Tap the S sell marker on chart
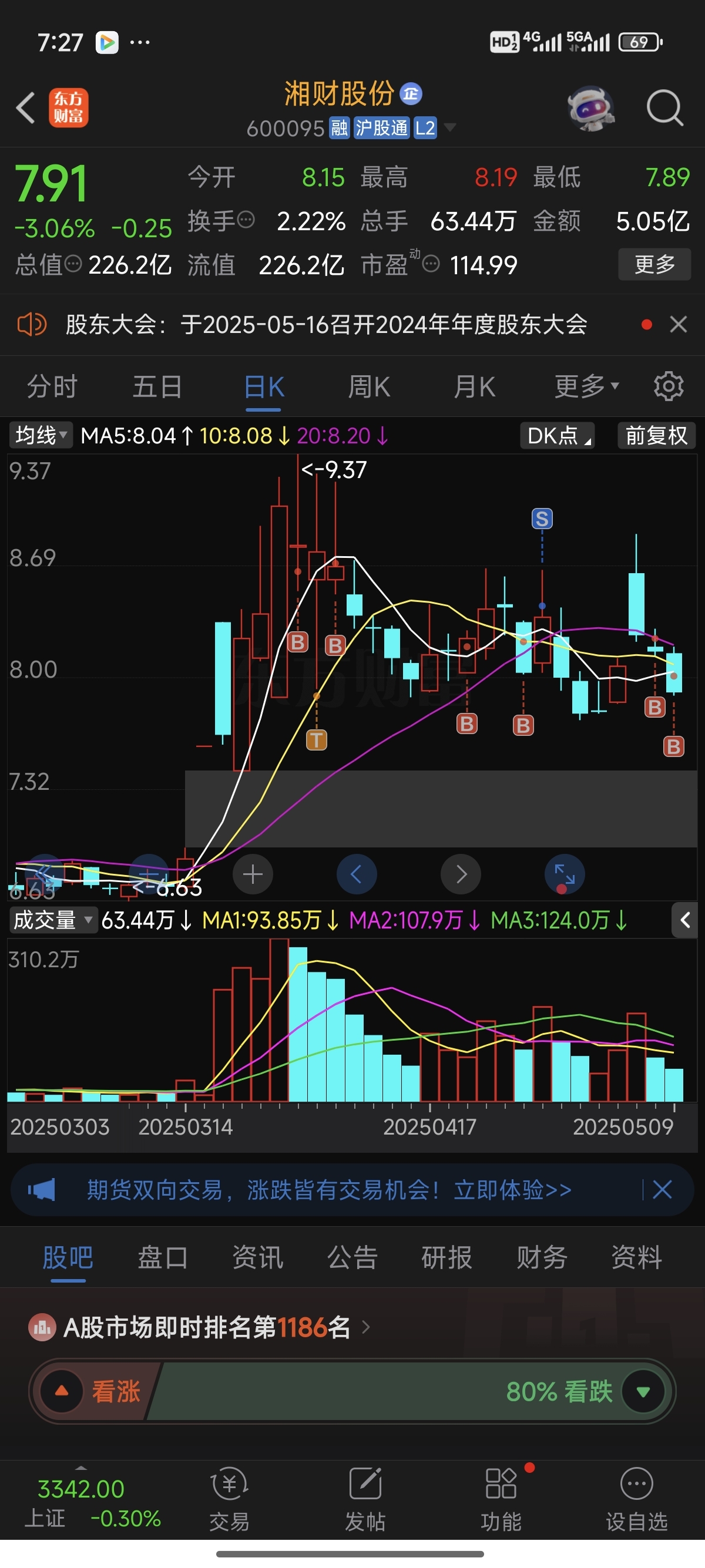The width and height of the screenshot is (705, 1568). [542, 519]
